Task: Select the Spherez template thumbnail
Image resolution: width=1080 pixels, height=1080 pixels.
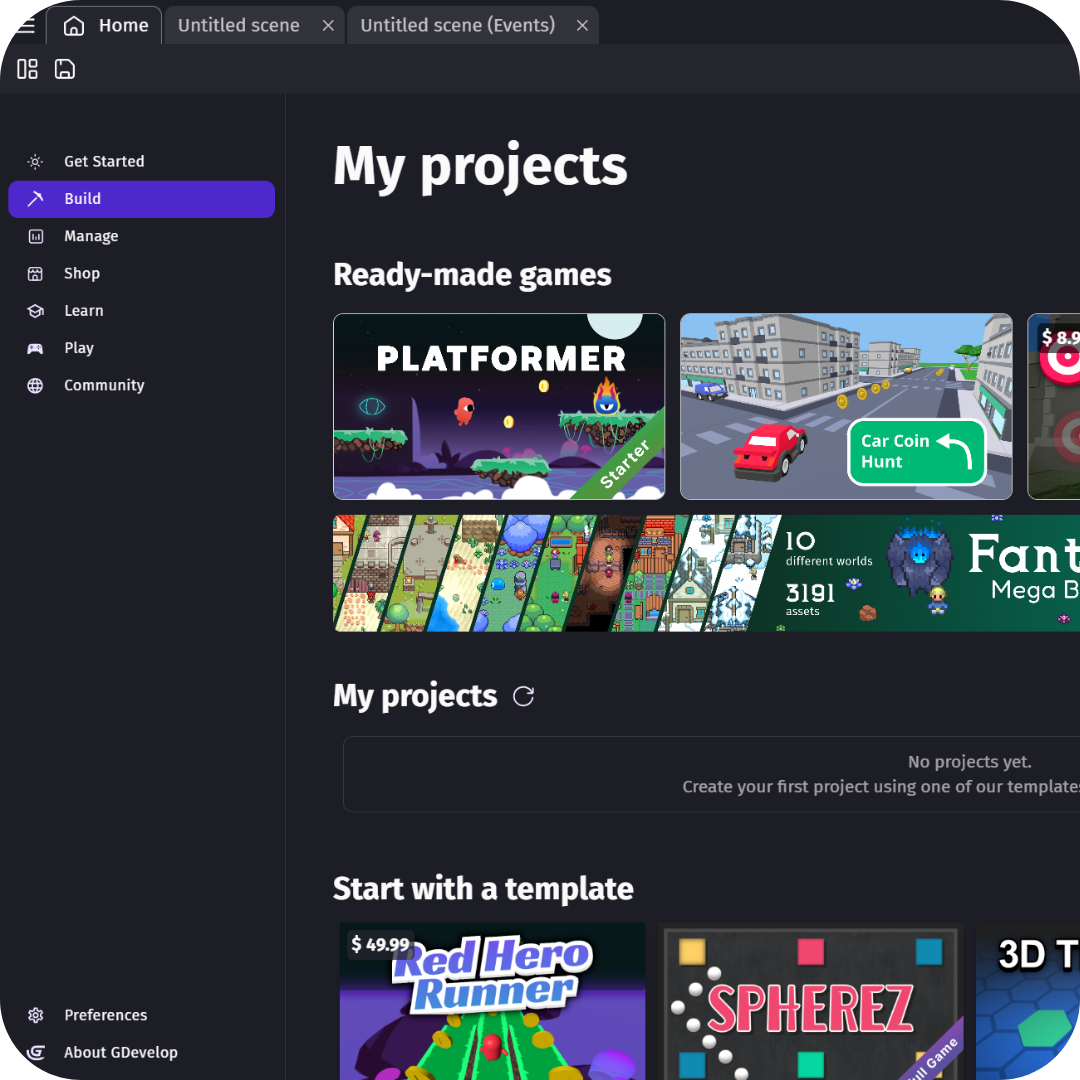Action: 810,1000
